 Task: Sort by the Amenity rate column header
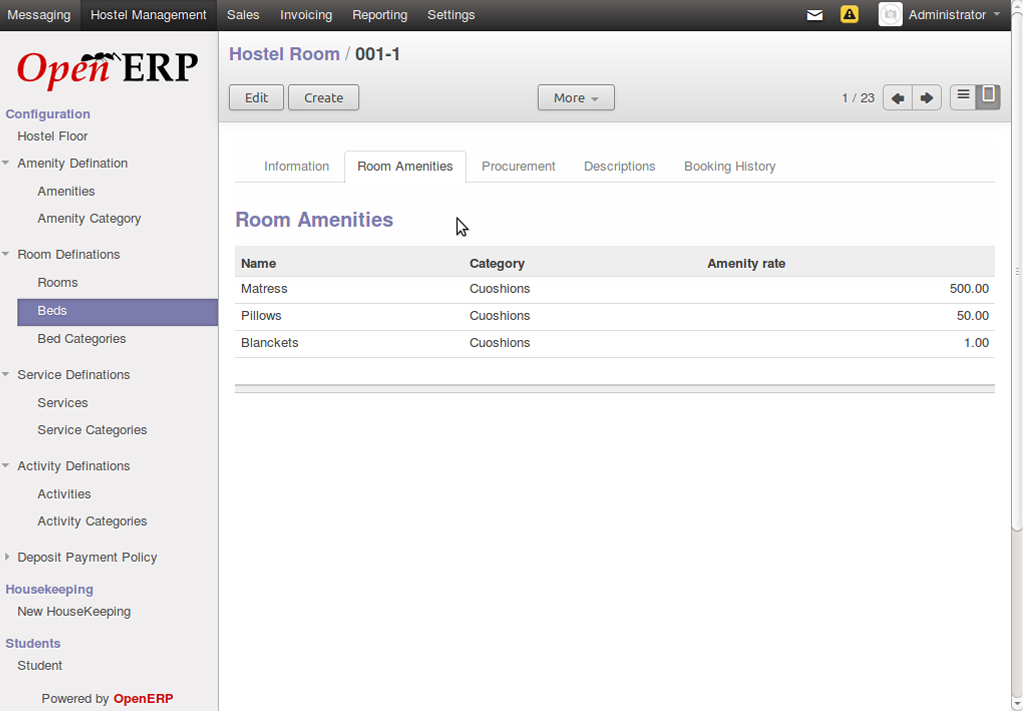[746, 264]
